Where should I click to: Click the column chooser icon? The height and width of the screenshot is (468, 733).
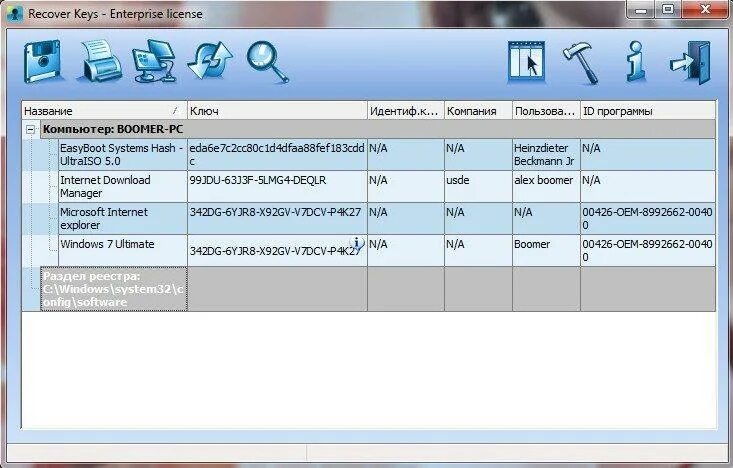tap(526, 63)
